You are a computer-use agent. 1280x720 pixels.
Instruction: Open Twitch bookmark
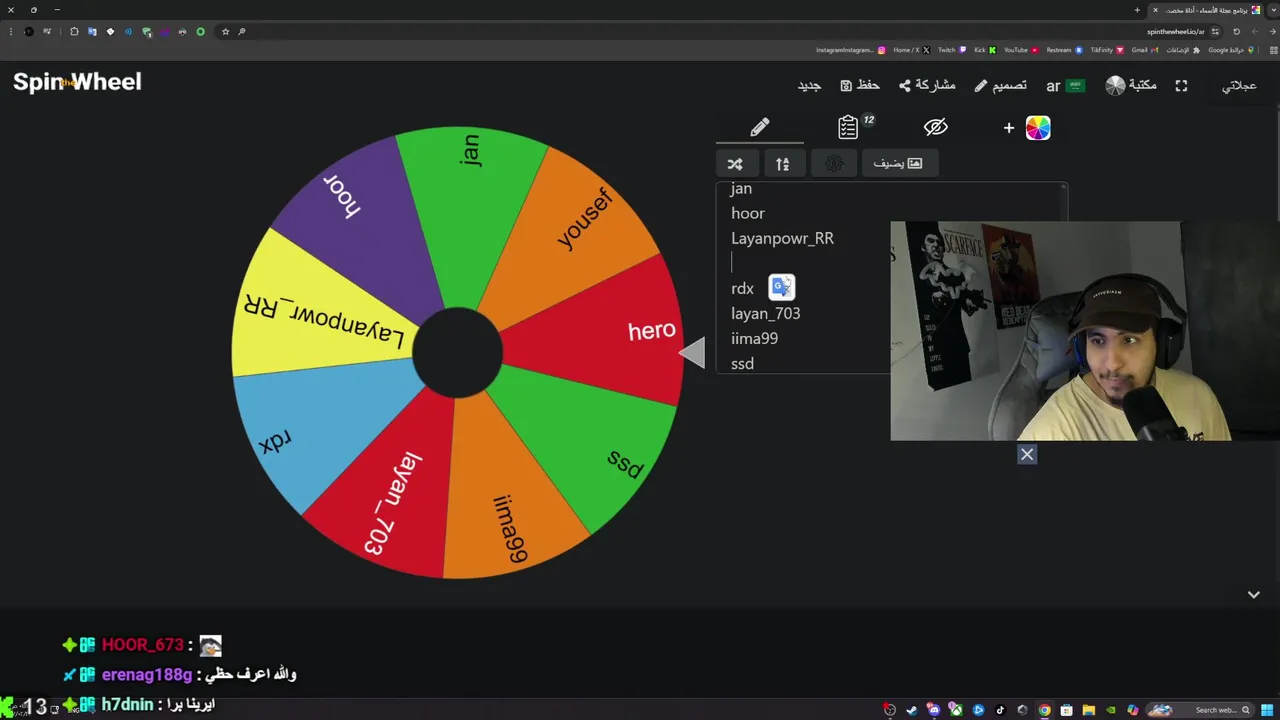[x=952, y=50]
